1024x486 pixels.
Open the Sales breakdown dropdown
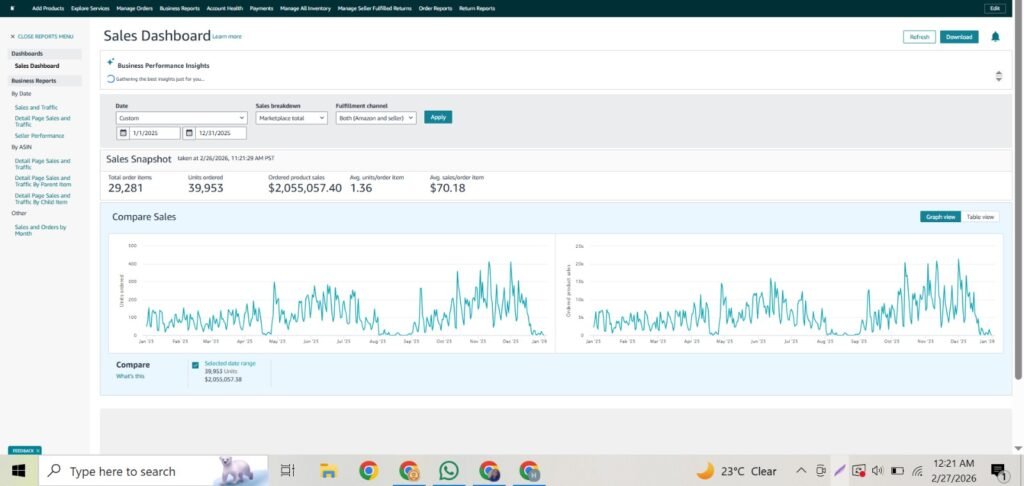click(291, 117)
